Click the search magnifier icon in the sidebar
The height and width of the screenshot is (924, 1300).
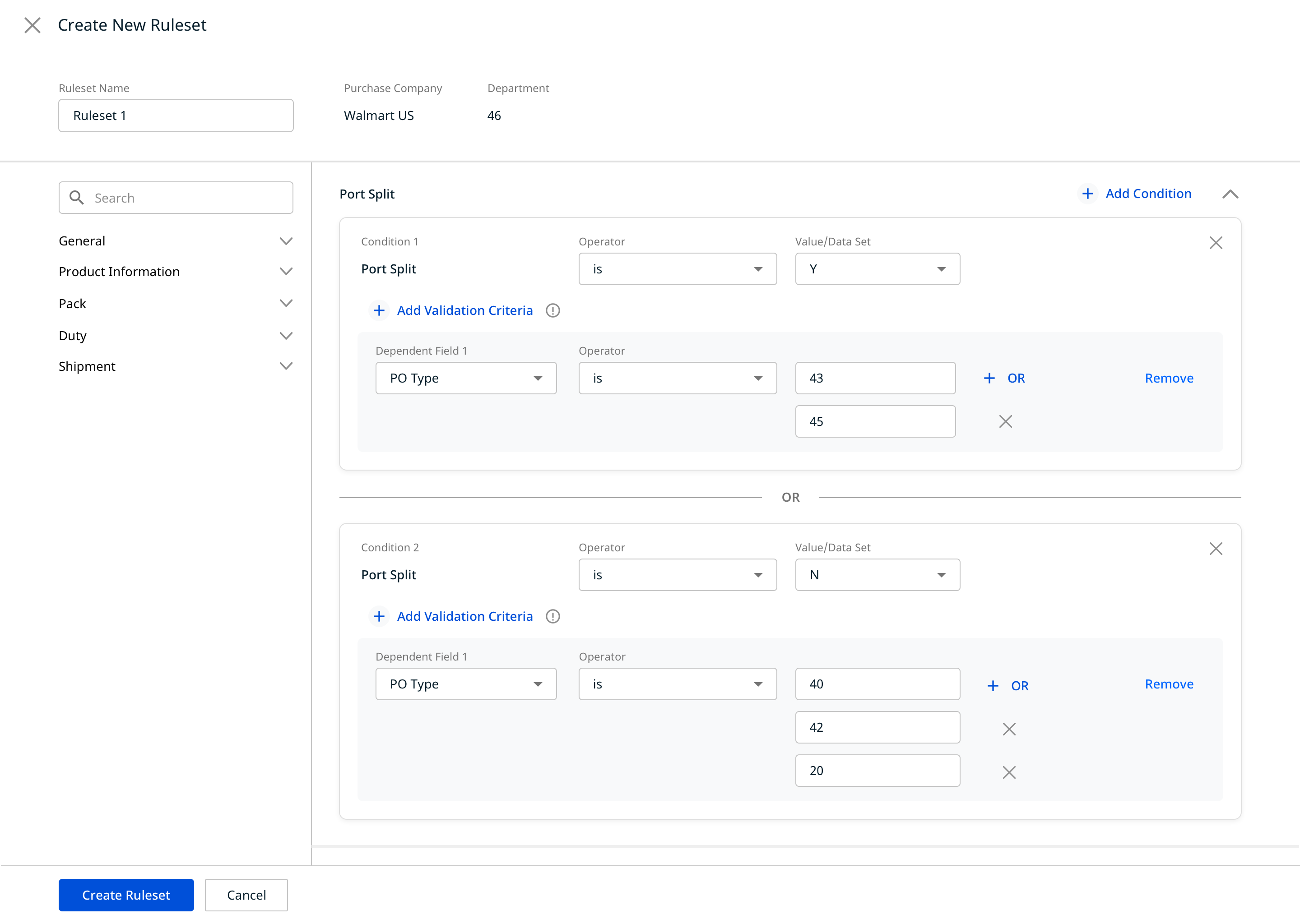tap(77, 198)
